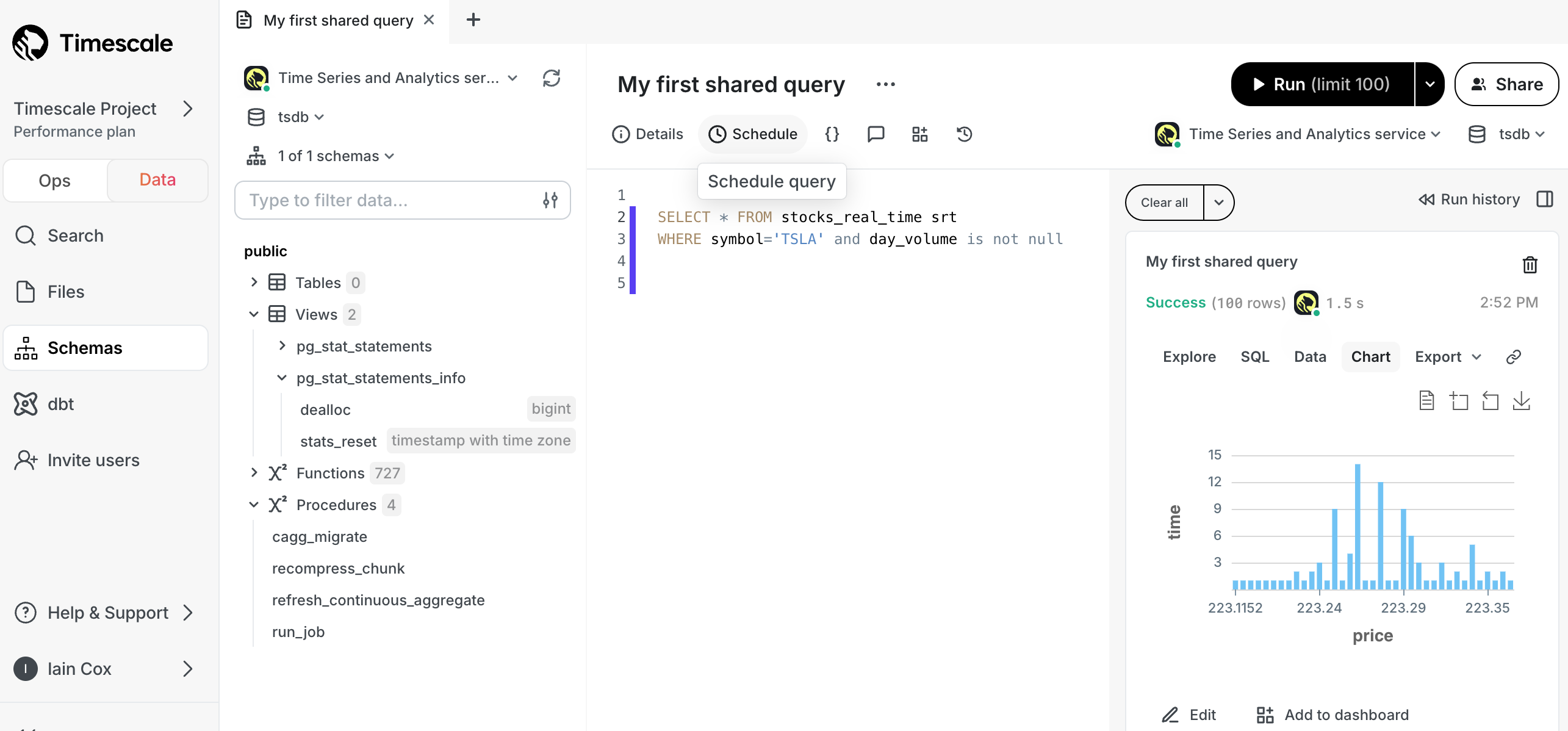
Task: Click the Type to filter data input field
Action: point(390,200)
